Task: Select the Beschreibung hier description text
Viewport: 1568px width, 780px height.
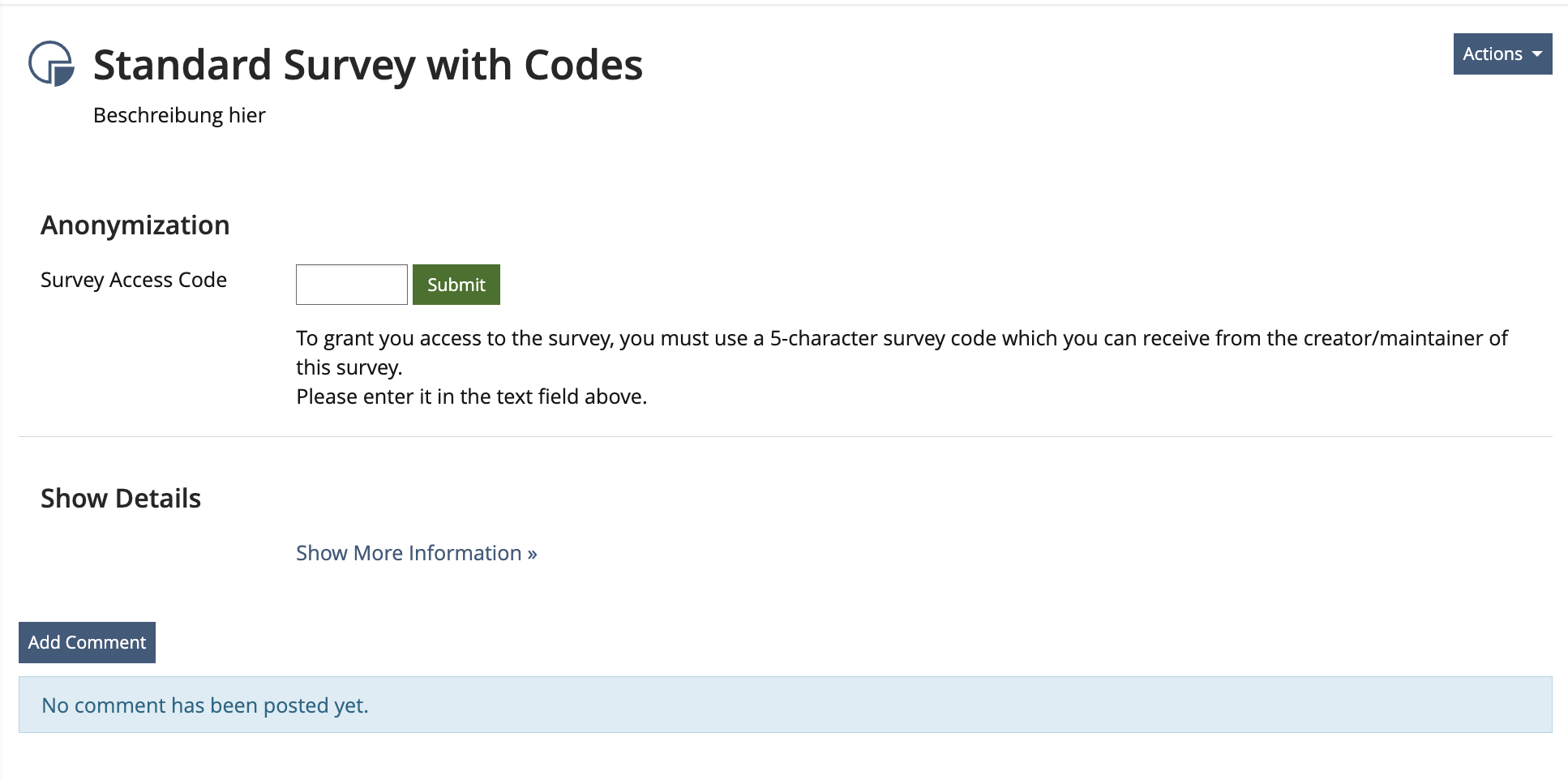Action: click(x=179, y=115)
